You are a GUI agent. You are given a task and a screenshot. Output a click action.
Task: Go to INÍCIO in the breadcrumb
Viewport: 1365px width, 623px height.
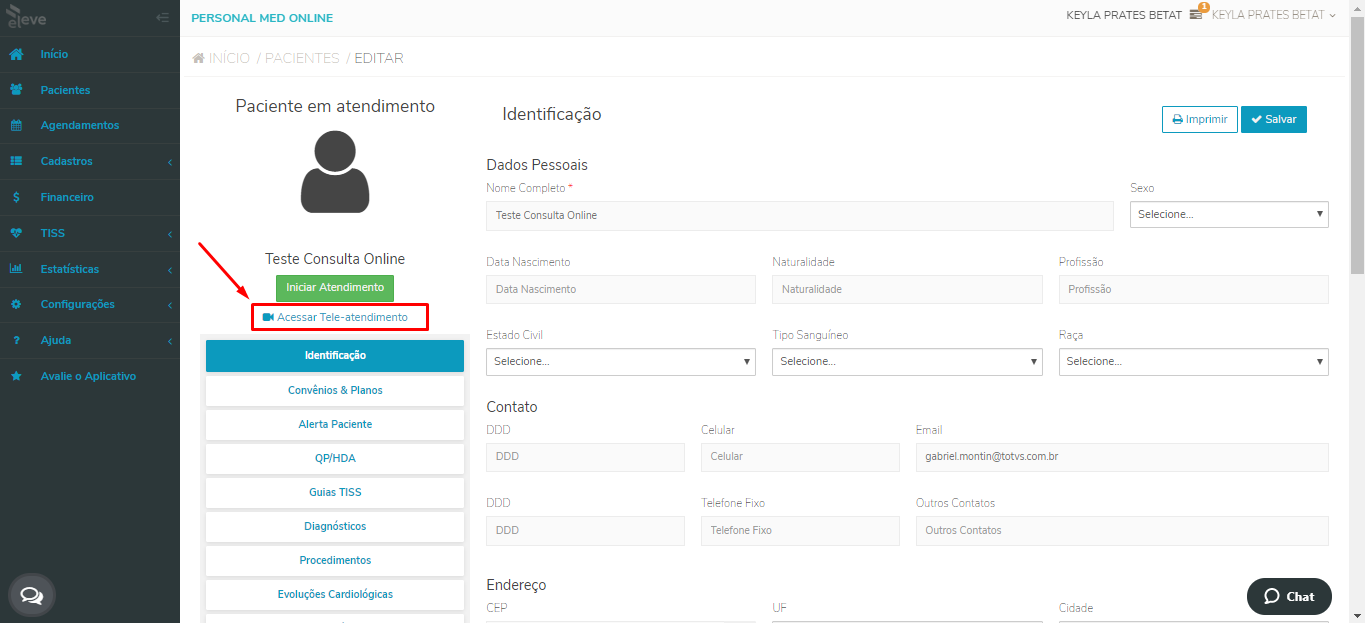point(229,58)
